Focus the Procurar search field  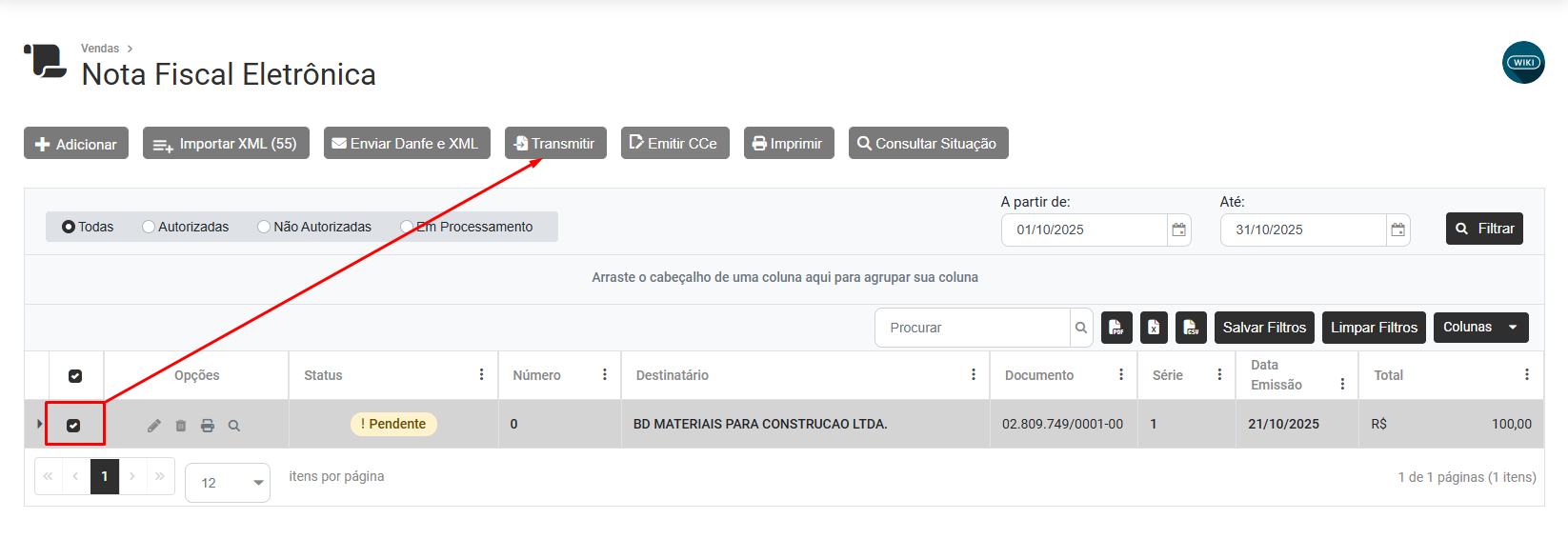[x=973, y=328]
